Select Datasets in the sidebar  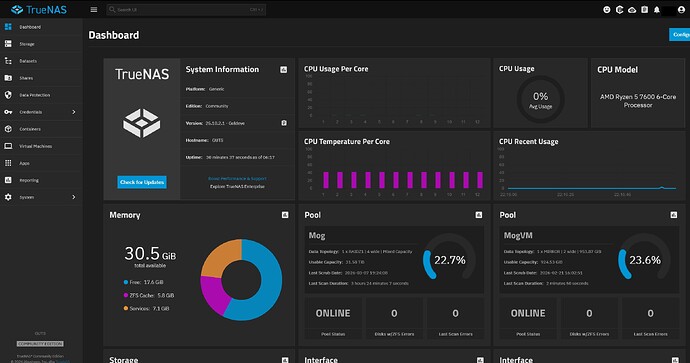[x=41, y=61]
